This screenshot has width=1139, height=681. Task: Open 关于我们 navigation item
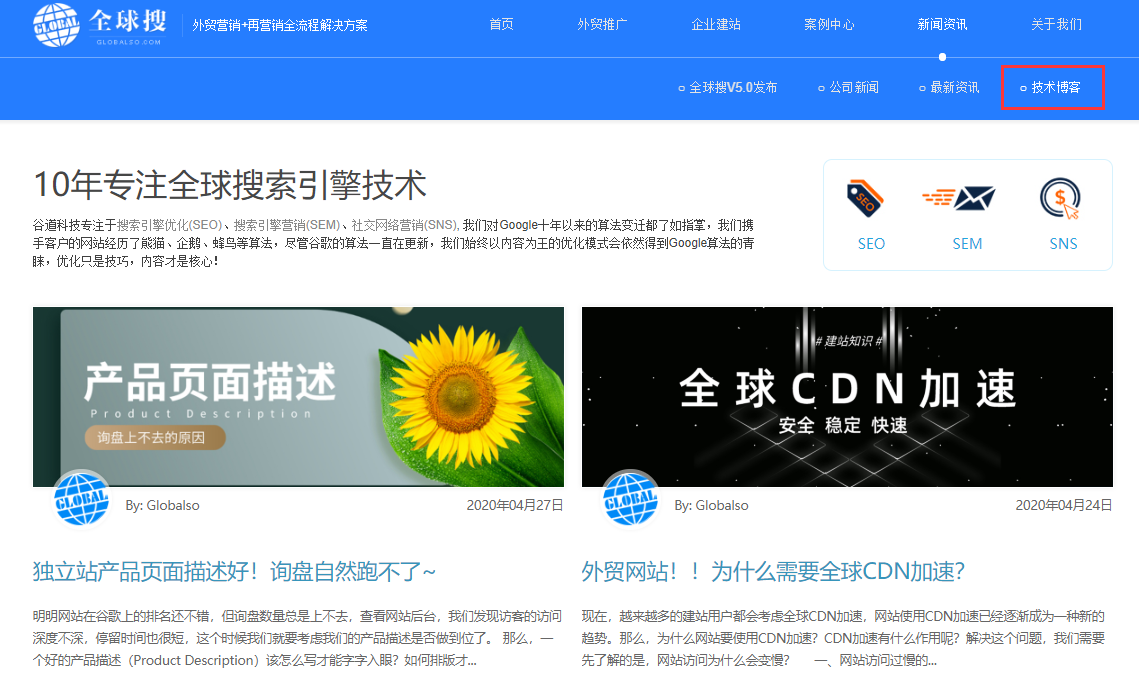(1056, 24)
